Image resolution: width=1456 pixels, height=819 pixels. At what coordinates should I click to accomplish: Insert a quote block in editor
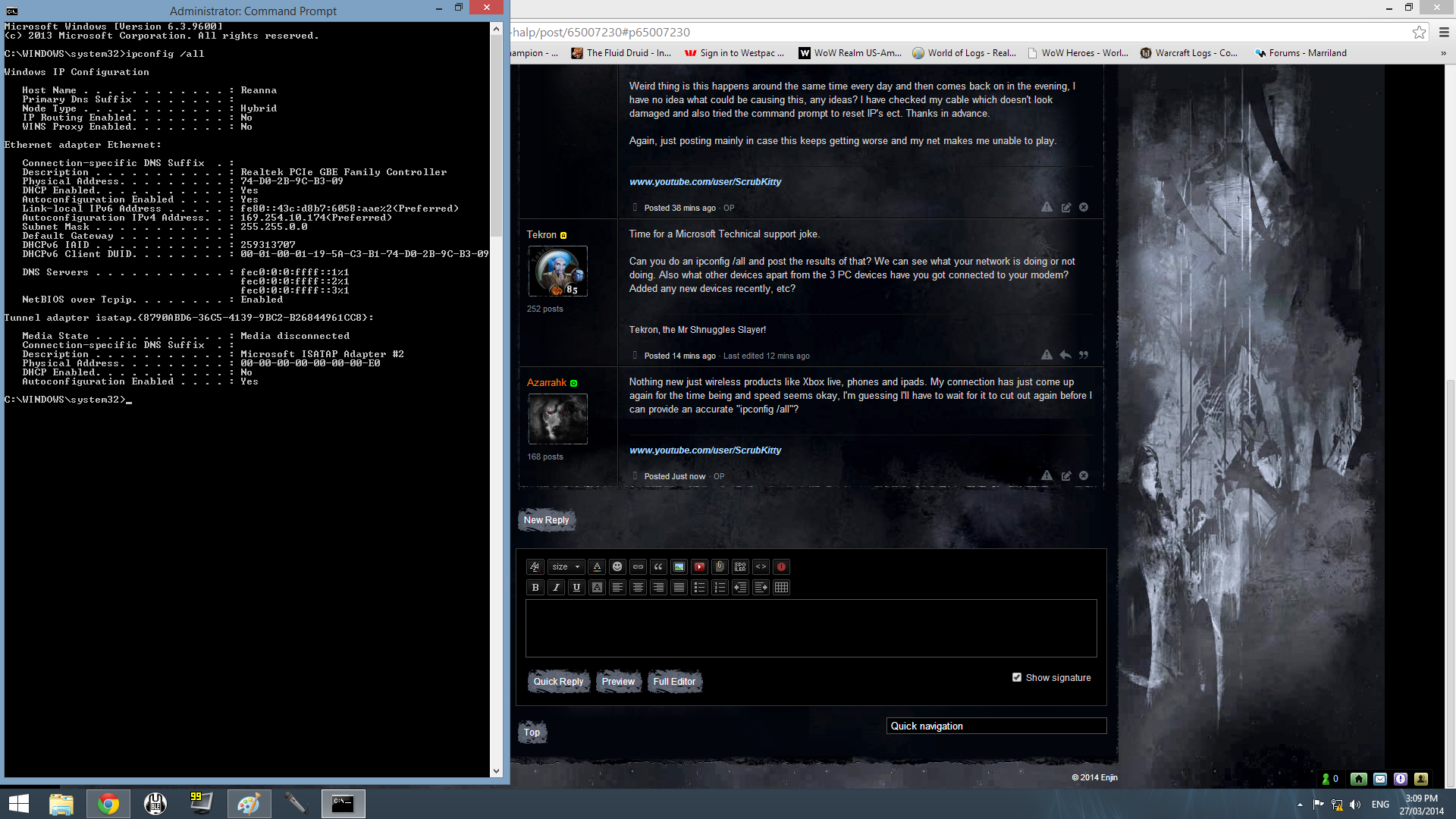point(658,566)
